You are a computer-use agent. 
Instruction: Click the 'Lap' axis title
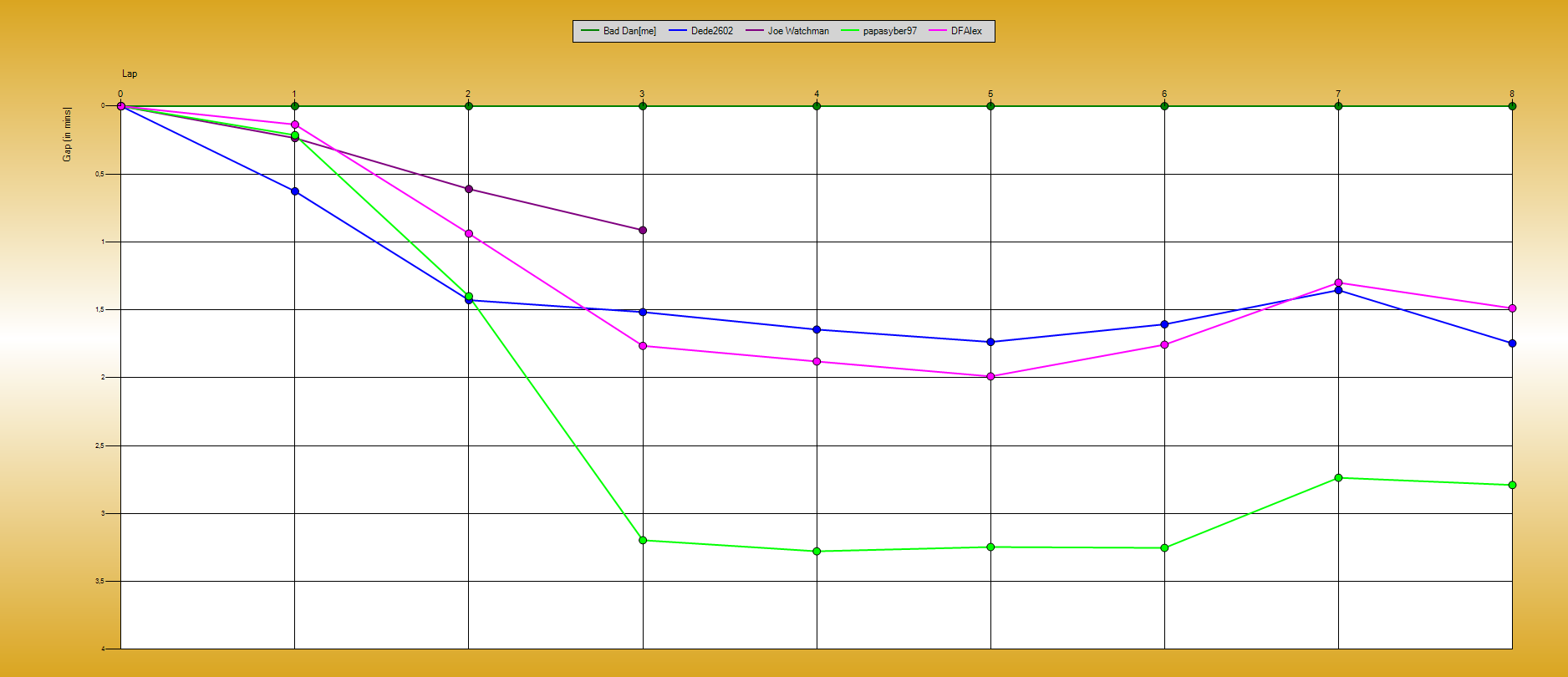pyautogui.click(x=130, y=74)
